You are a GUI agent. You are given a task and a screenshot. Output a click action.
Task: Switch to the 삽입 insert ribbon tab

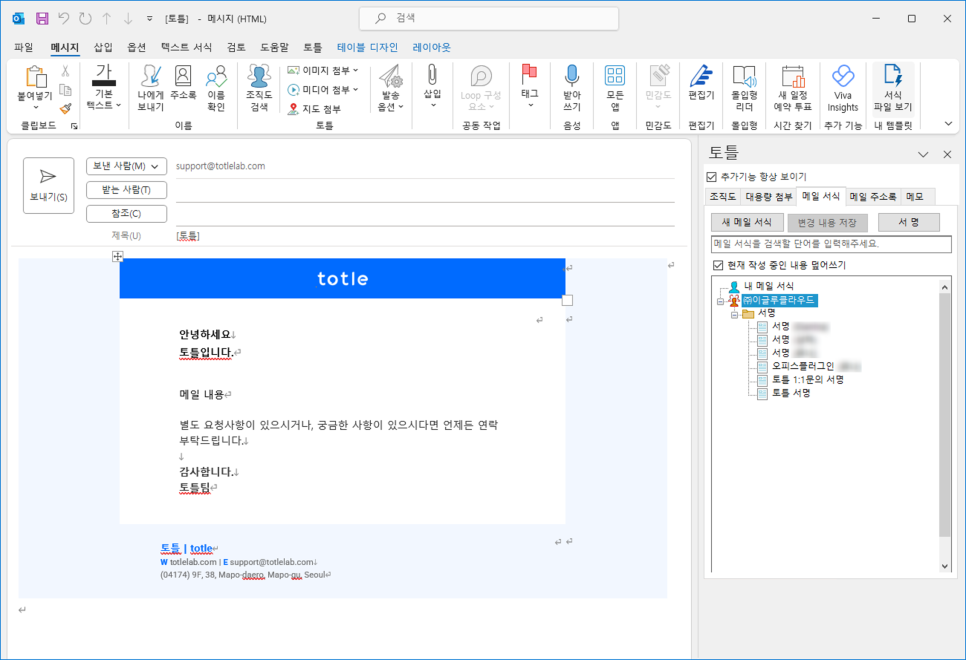pyautogui.click(x=103, y=47)
